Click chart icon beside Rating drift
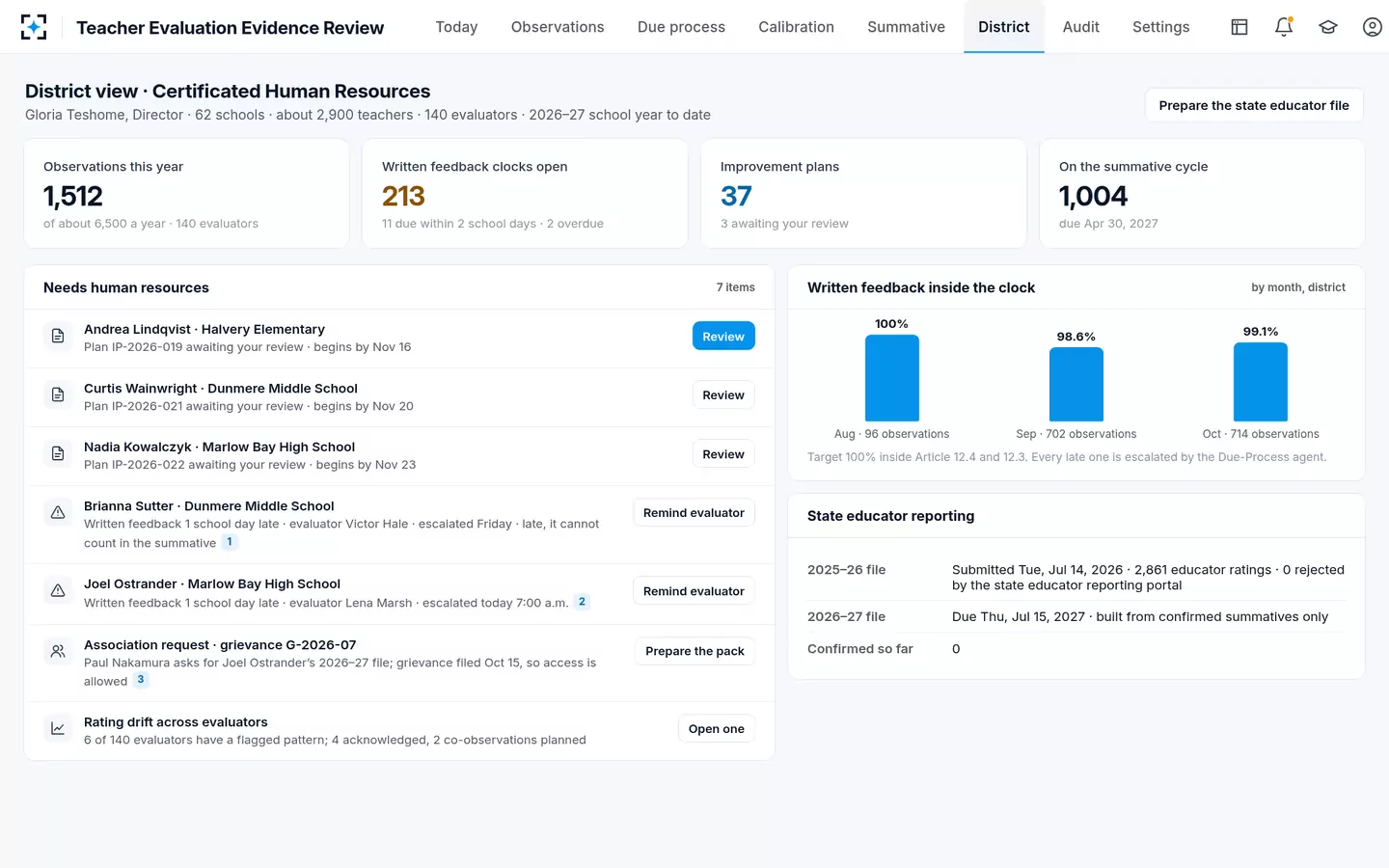This screenshot has width=1389, height=868. (58, 729)
